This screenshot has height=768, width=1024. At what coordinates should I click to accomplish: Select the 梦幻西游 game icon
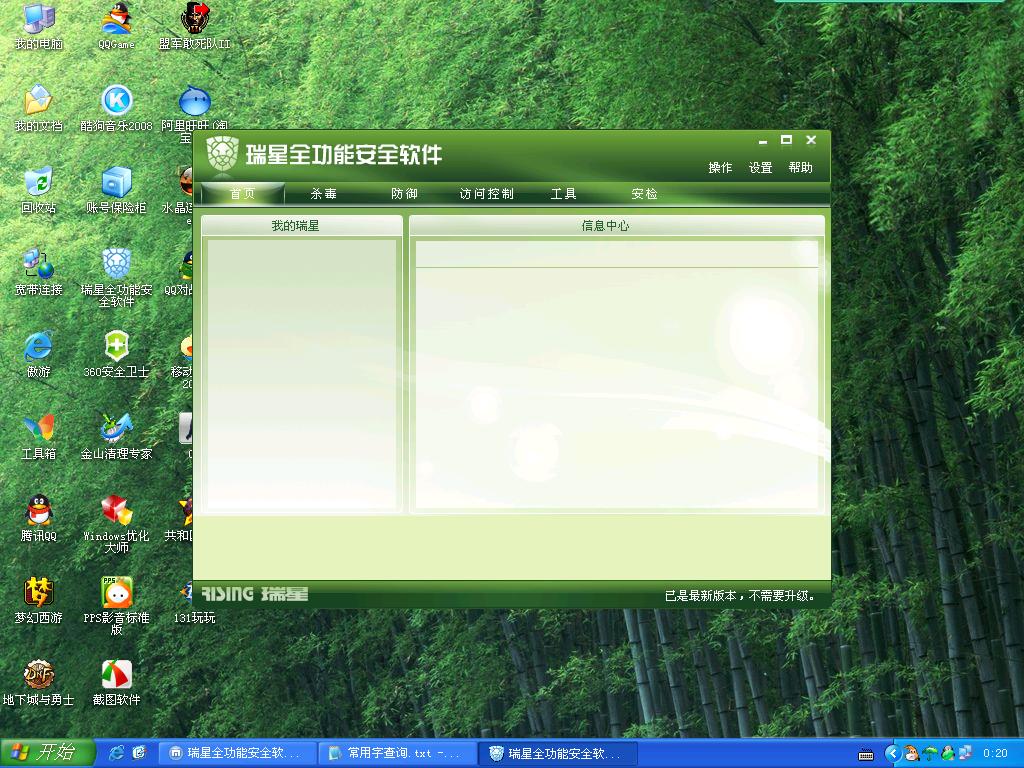click(39, 600)
